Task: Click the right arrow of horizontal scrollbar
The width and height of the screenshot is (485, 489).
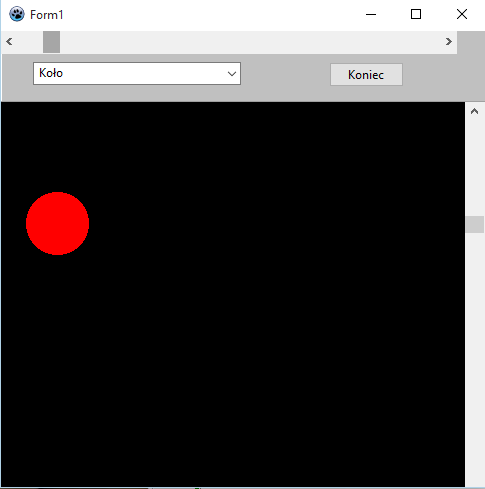Action: point(449,42)
